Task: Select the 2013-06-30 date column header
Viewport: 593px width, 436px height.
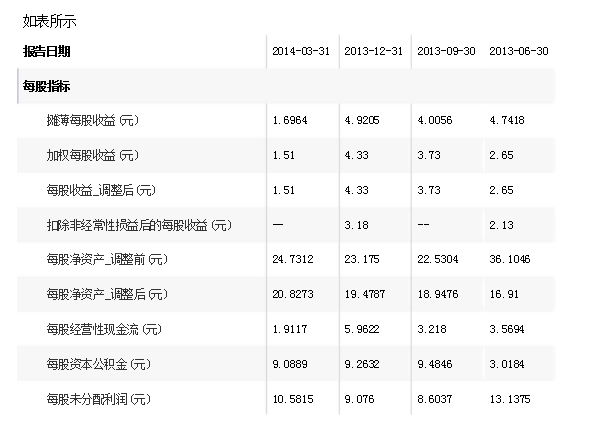Action: (x=518, y=51)
